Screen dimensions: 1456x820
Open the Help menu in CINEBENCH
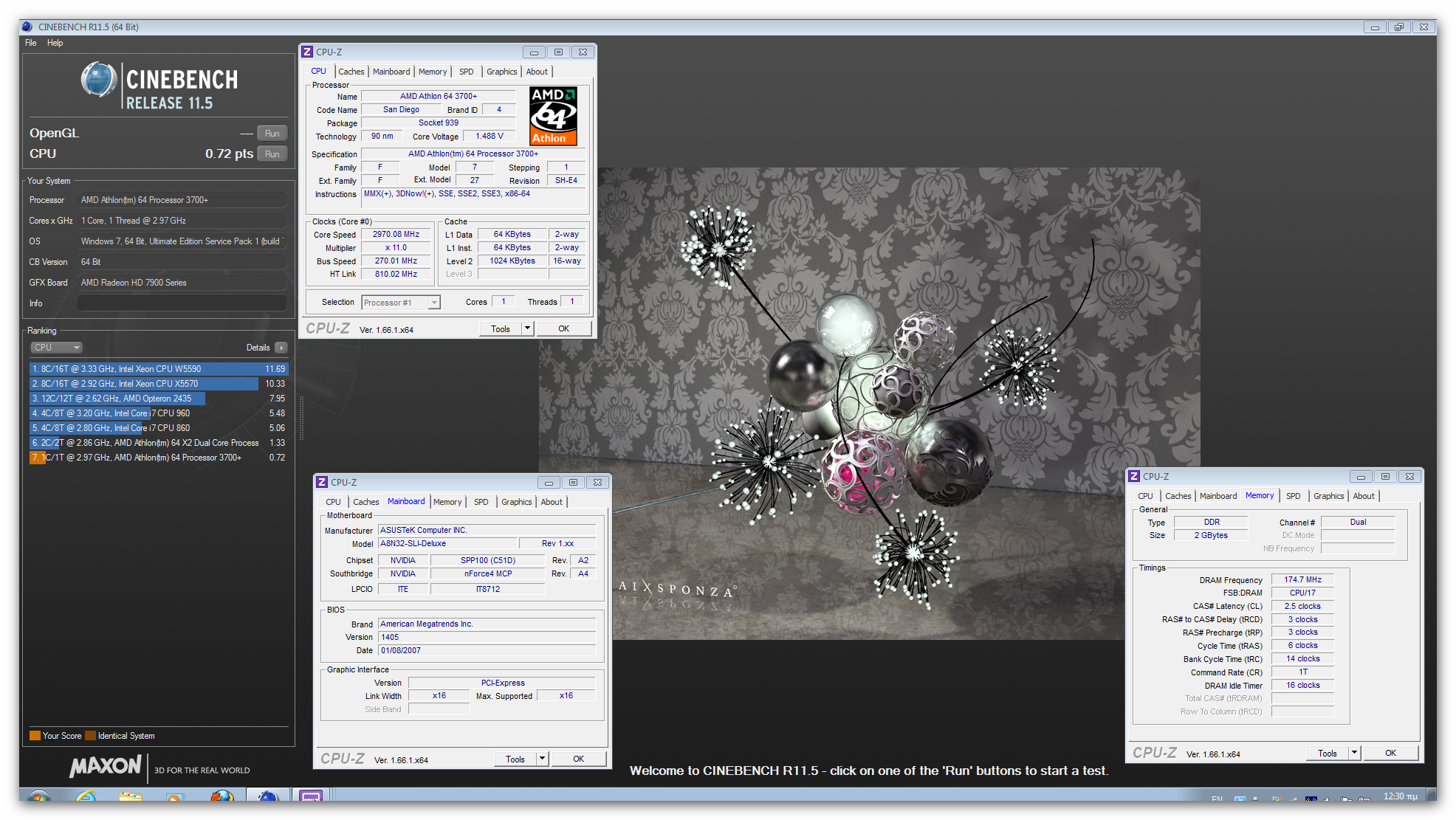click(x=55, y=43)
